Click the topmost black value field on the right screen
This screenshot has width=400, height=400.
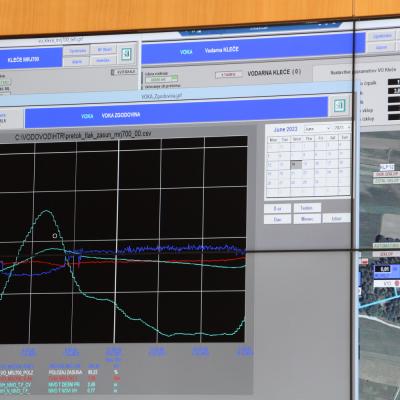click(x=394, y=82)
